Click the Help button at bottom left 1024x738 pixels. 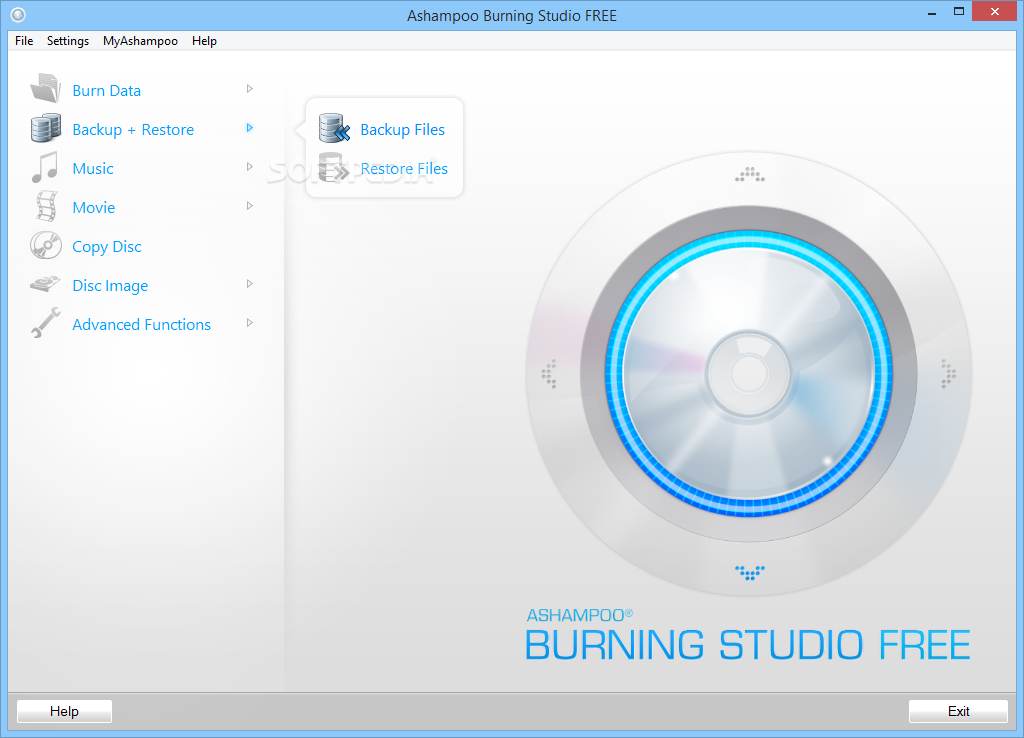click(64, 711)
